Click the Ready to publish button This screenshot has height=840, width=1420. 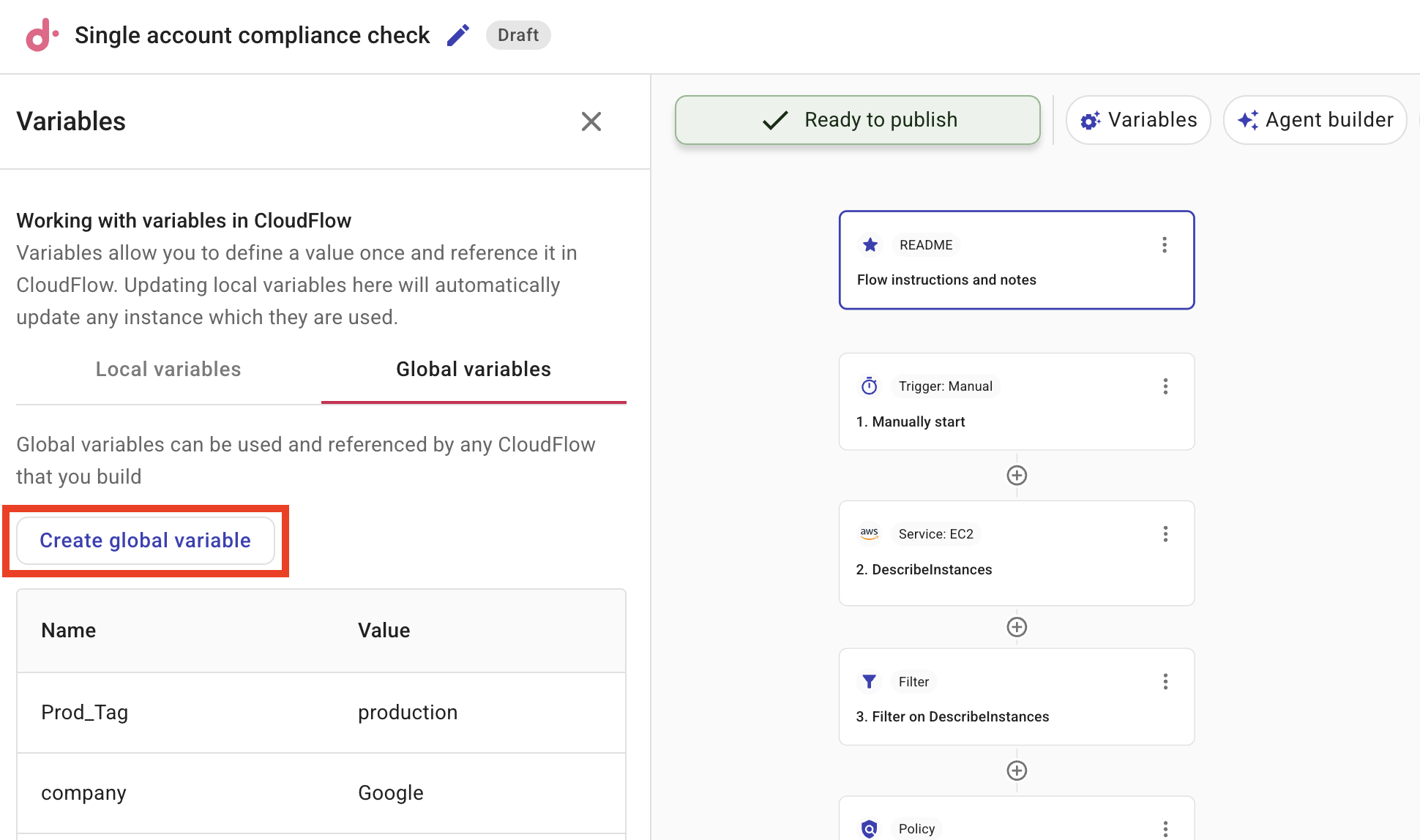[x=857, y=119]
